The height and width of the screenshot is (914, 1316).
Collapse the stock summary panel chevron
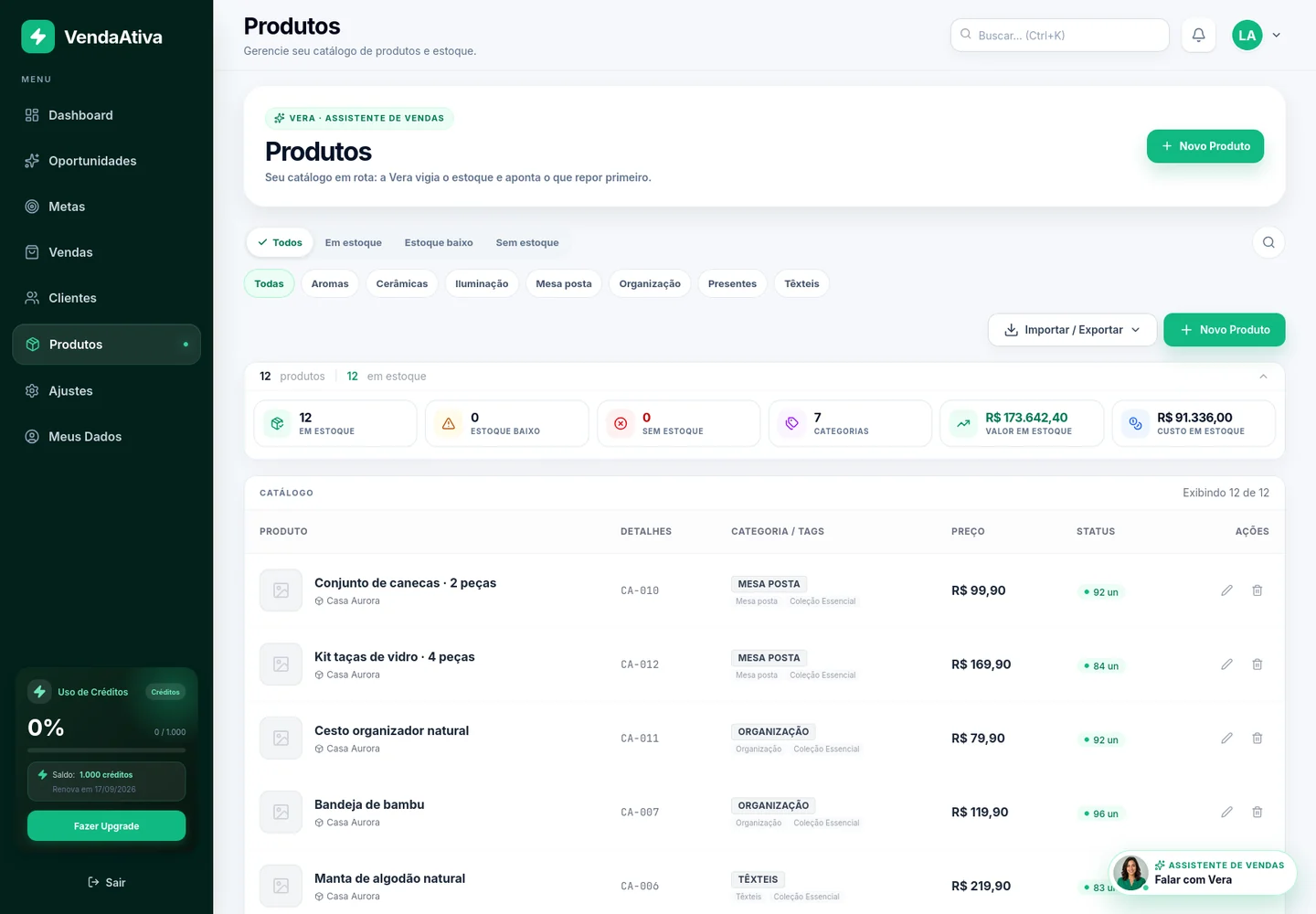point(1263,377)
